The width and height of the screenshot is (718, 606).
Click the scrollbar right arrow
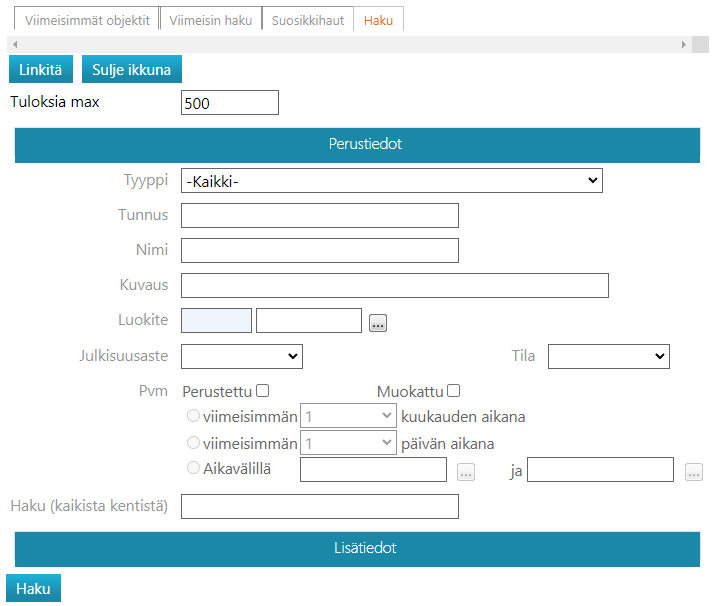tap(684, 45)
